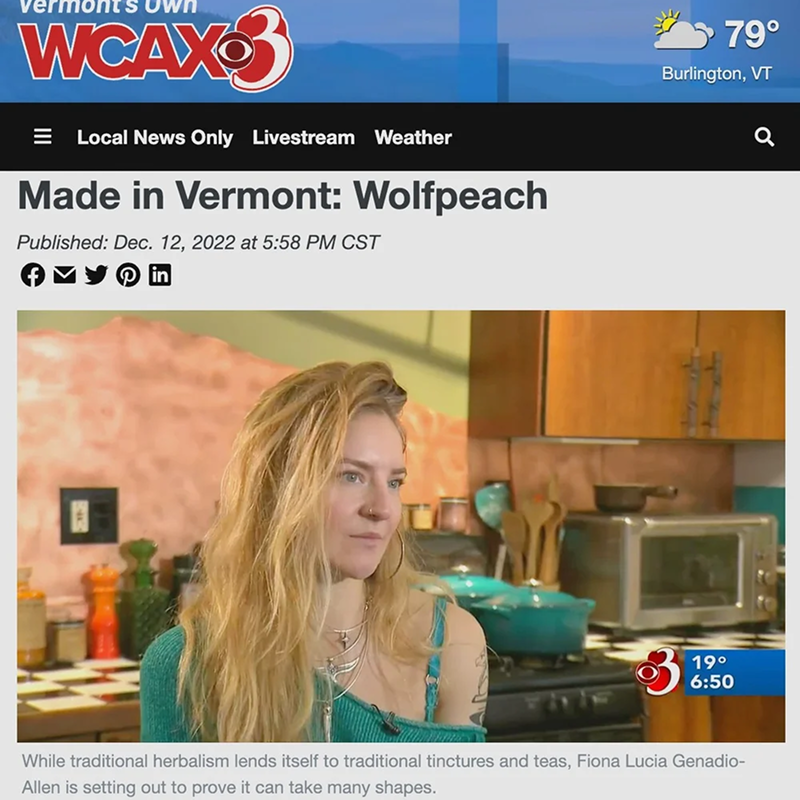800x800 pixels.
Task: Share article on Facebook
Action: 33,275
